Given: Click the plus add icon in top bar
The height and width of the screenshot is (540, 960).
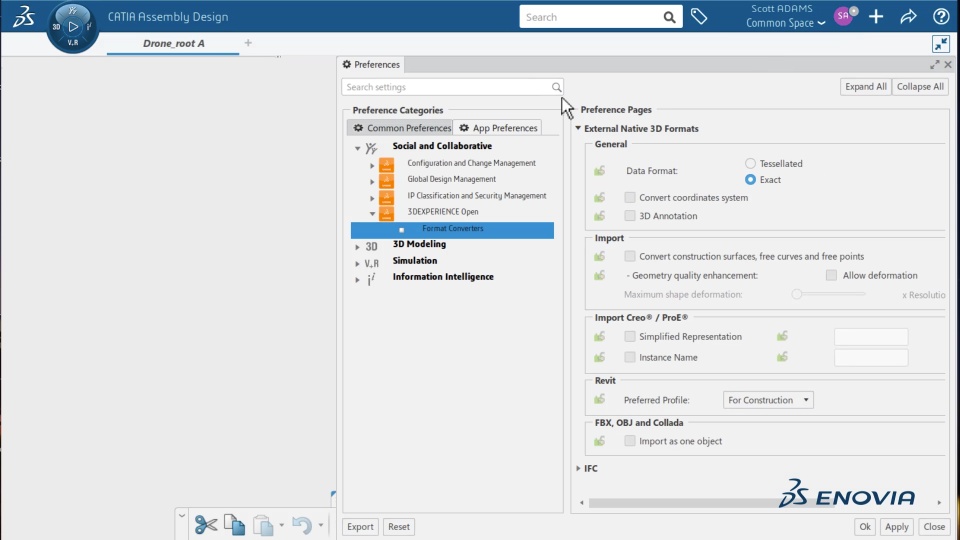Looking at the screenshot, I should (x=876, y=17).
